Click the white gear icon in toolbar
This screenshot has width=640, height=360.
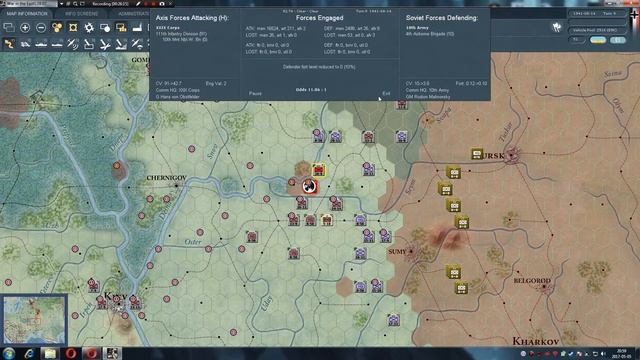[x=89, y=28]
